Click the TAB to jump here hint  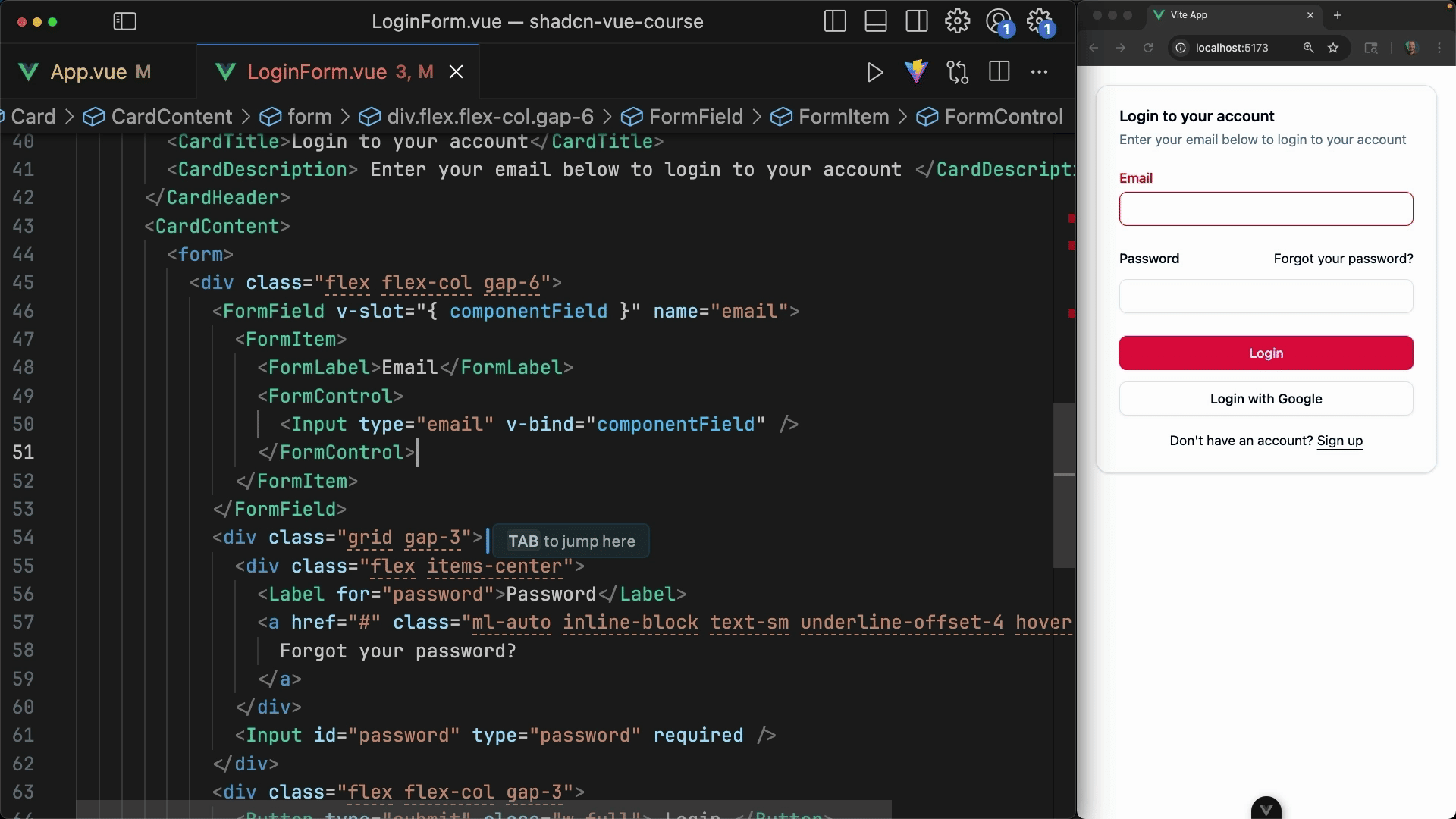571,541
